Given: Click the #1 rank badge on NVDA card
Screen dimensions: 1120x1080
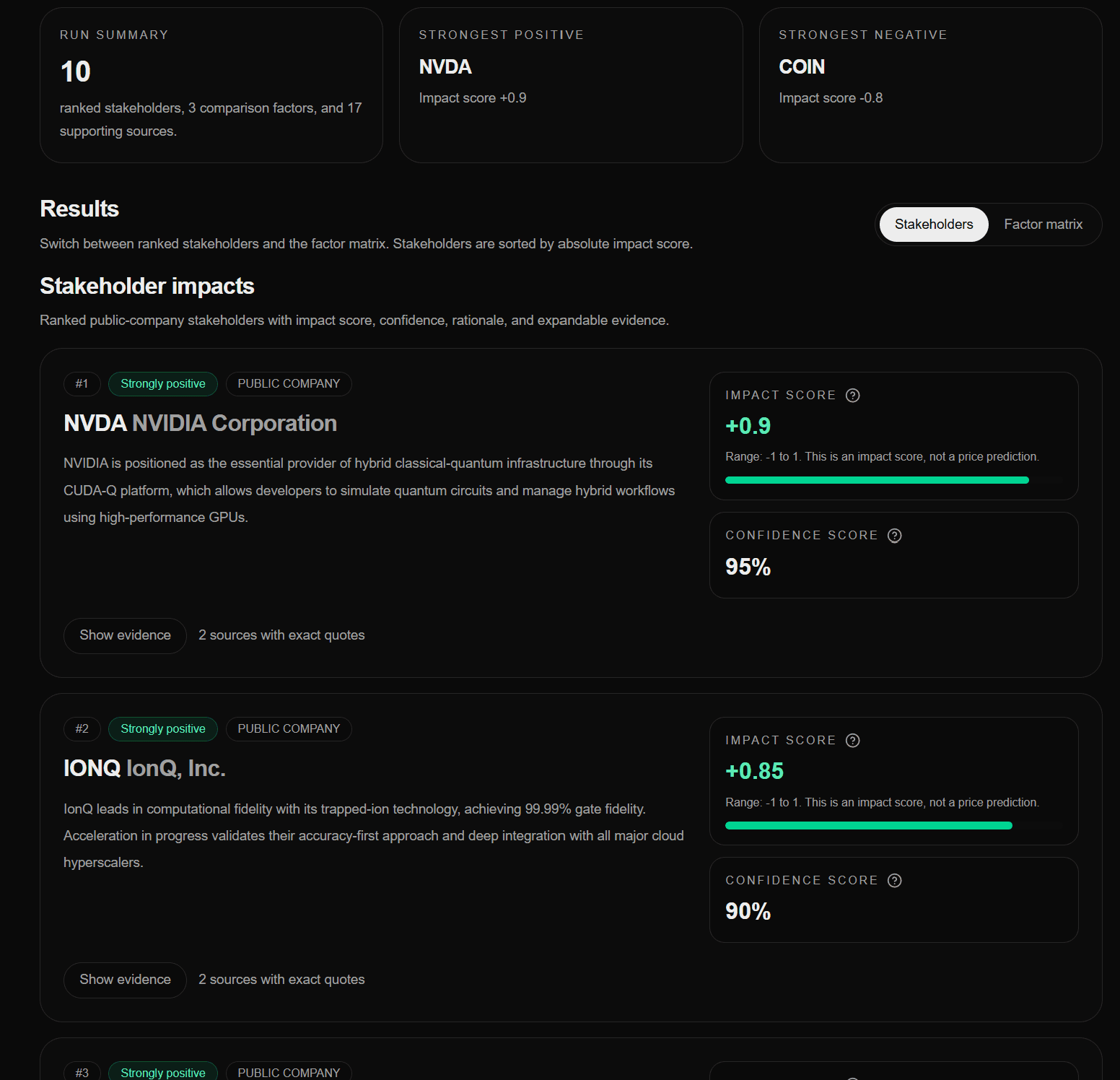Looking at the screenshot, I should (x=82, y=383).
